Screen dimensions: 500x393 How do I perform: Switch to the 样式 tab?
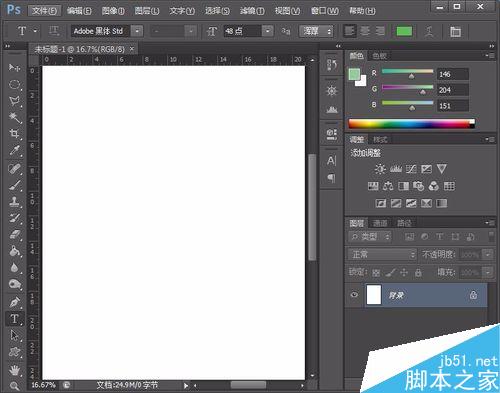coord(380,139)
